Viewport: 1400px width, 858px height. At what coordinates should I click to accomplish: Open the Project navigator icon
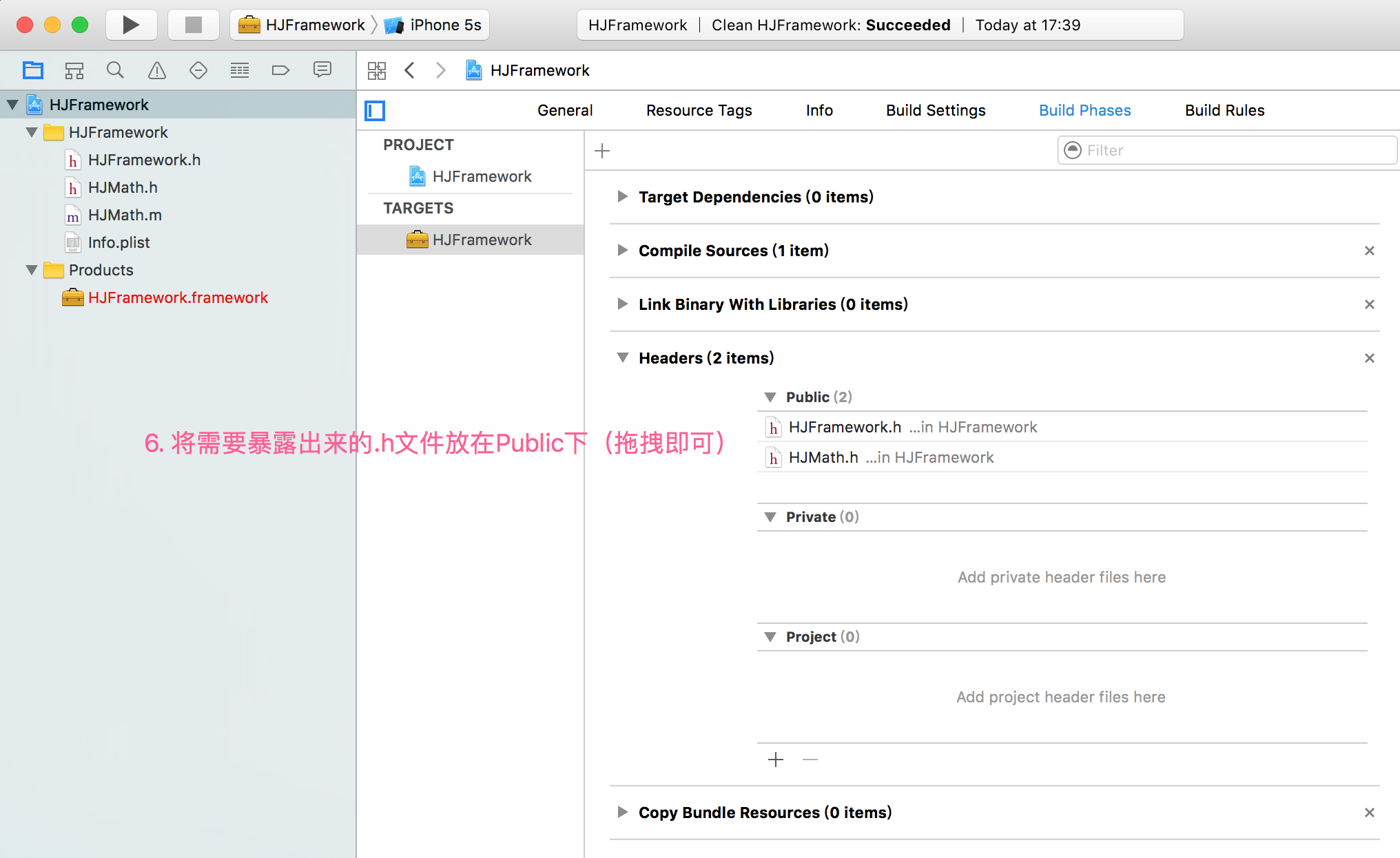(33, 70)
